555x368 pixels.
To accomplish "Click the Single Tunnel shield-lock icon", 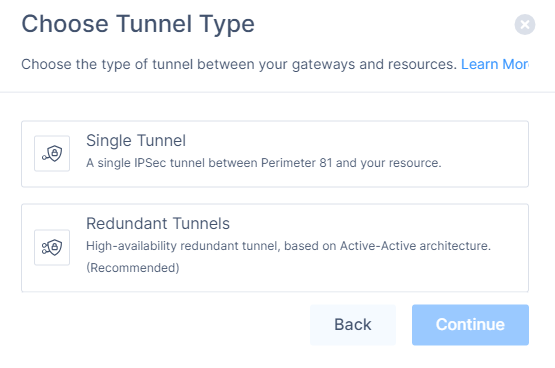I will click(52, 154).
